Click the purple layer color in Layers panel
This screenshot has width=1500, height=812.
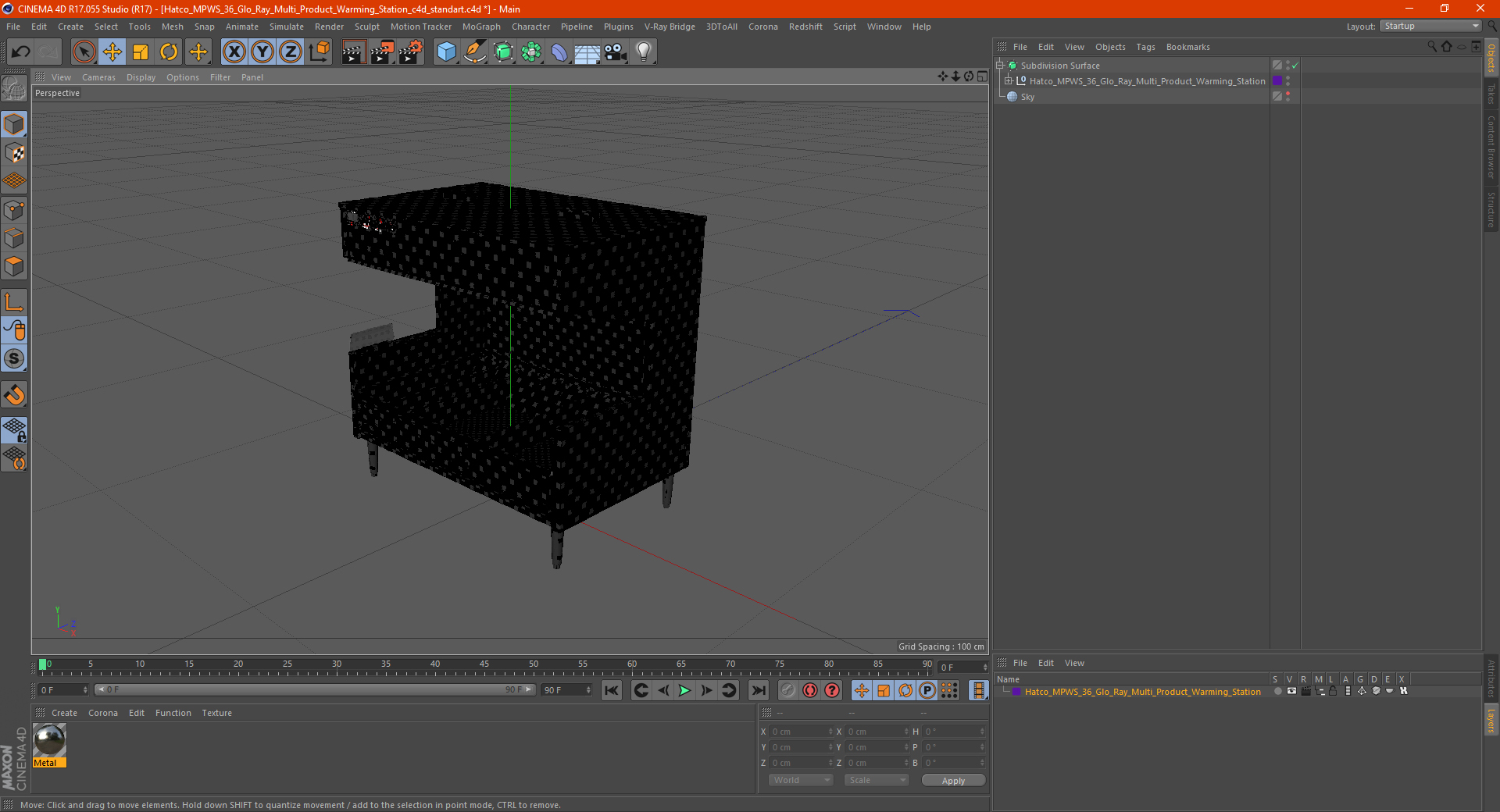[1016, 692]
